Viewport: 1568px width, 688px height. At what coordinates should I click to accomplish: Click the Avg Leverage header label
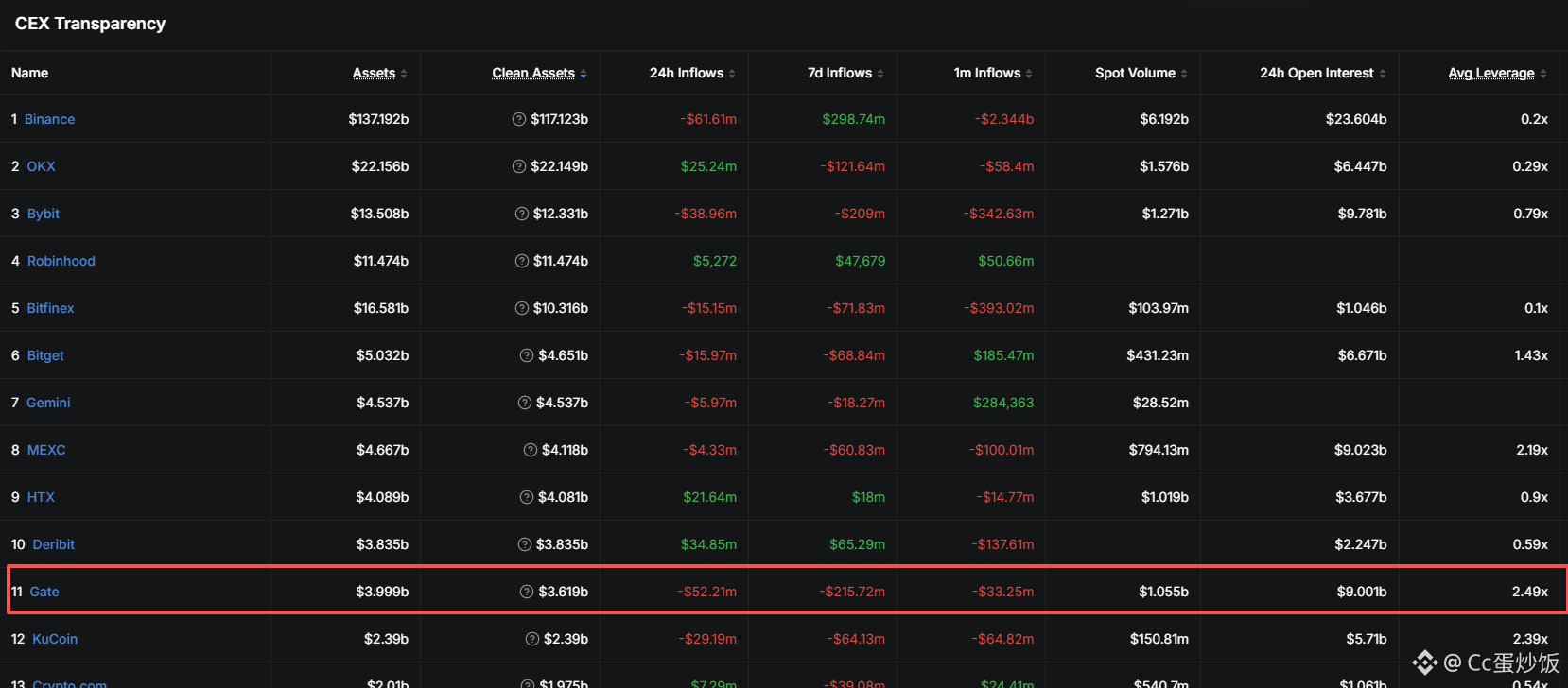pos(1491,73)
